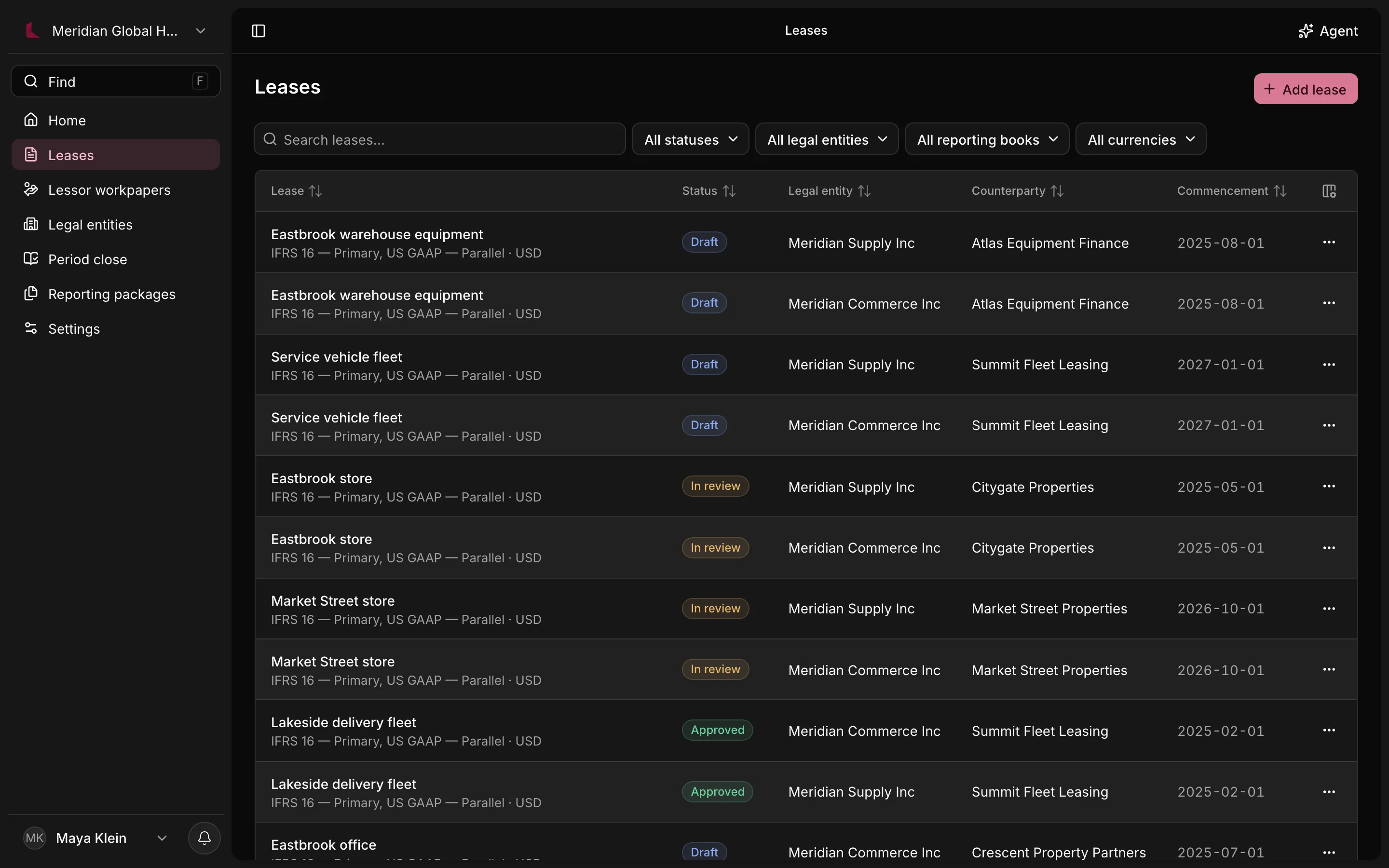Click the Leases page heading
The height and width of the screenshot is (868, 1389).
(x=287, y=87)
